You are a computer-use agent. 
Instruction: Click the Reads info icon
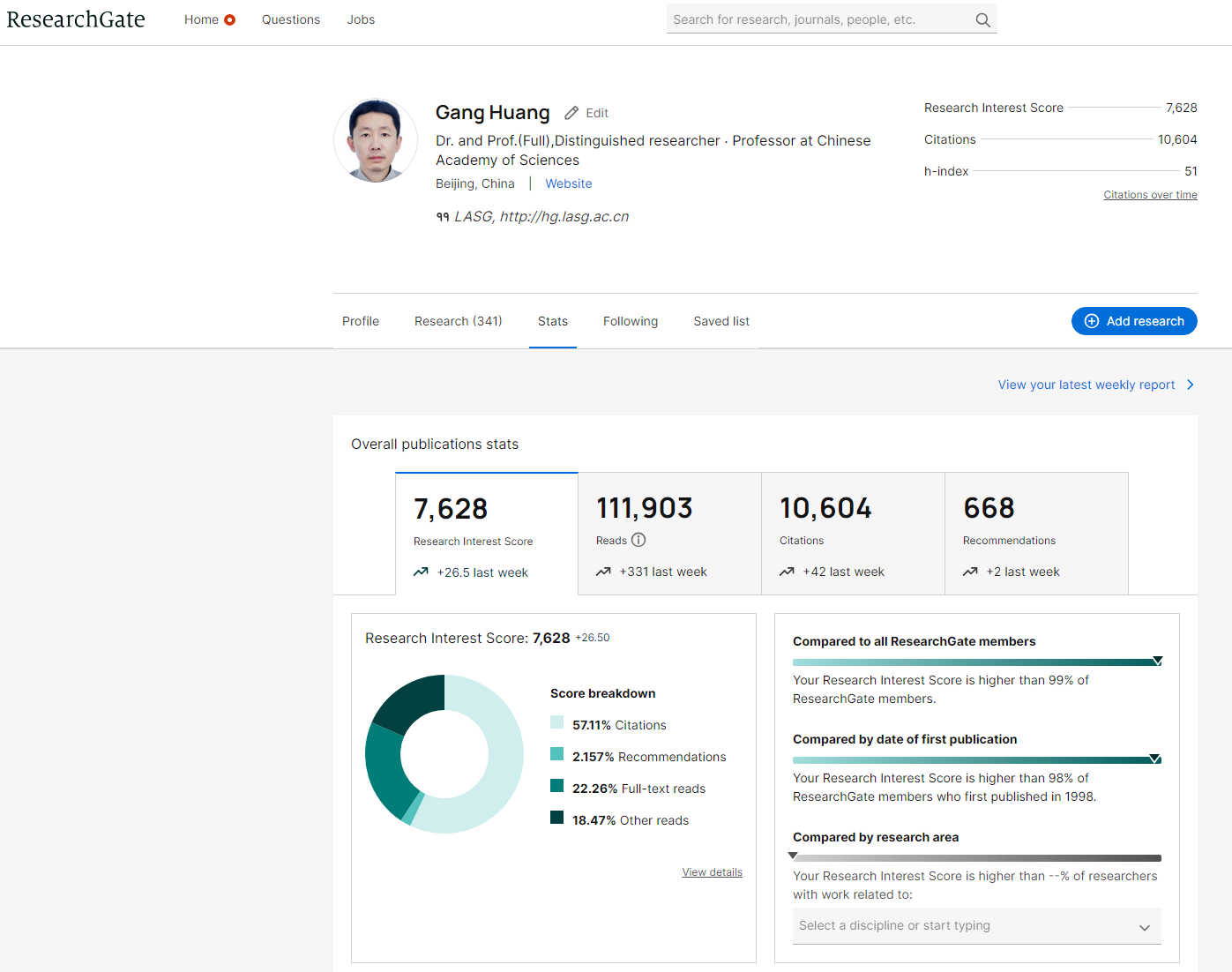click(x=638, y=540)
